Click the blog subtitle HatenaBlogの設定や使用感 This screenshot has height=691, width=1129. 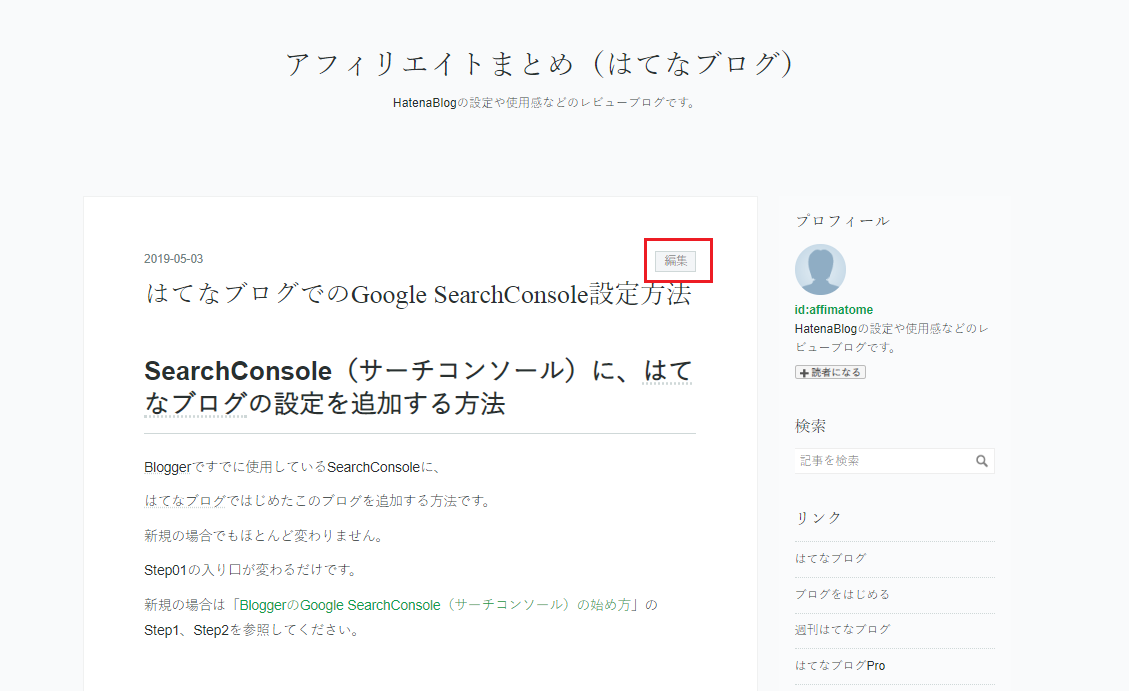(x=545, y=103)
